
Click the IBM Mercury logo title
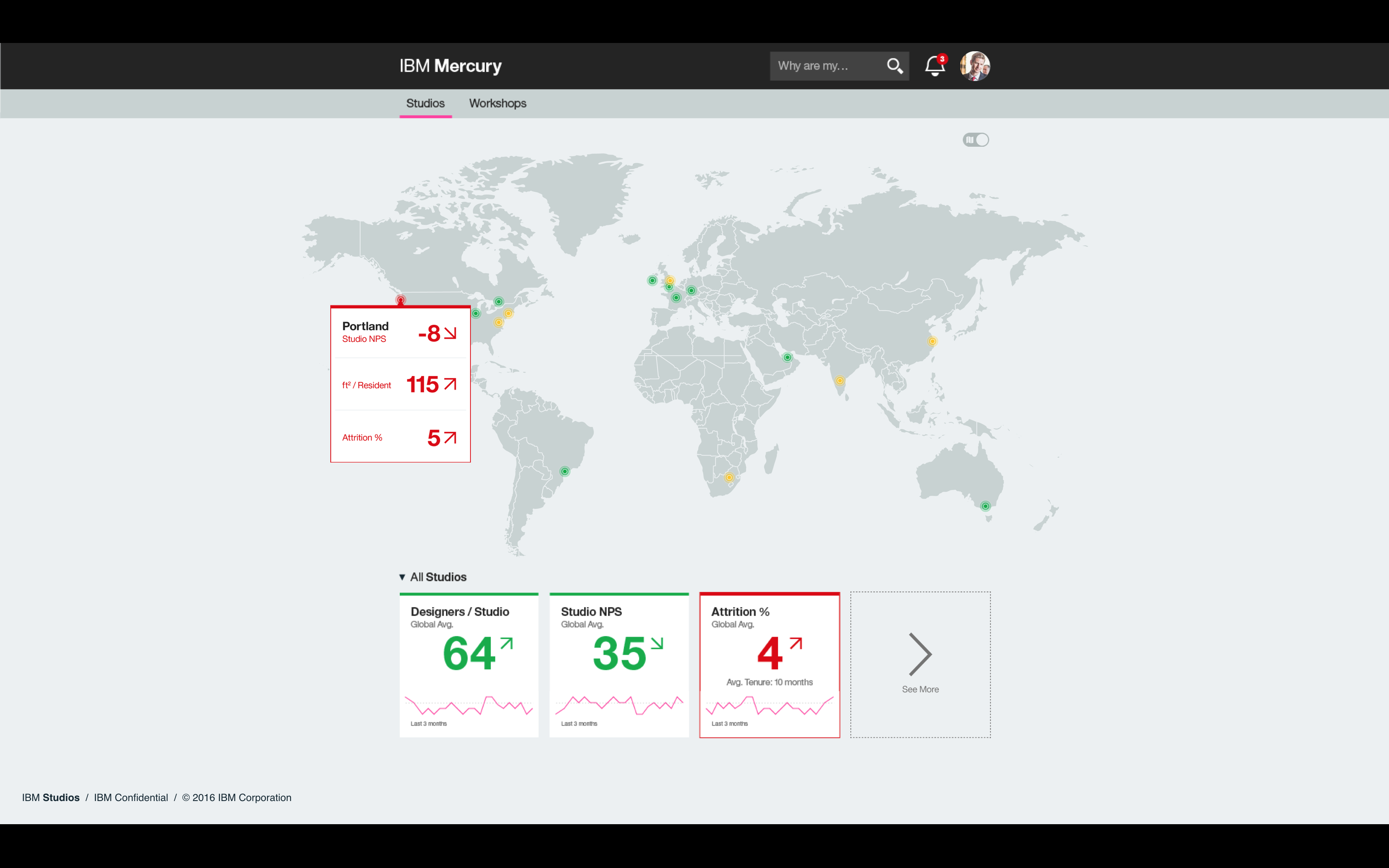(451, 66)
